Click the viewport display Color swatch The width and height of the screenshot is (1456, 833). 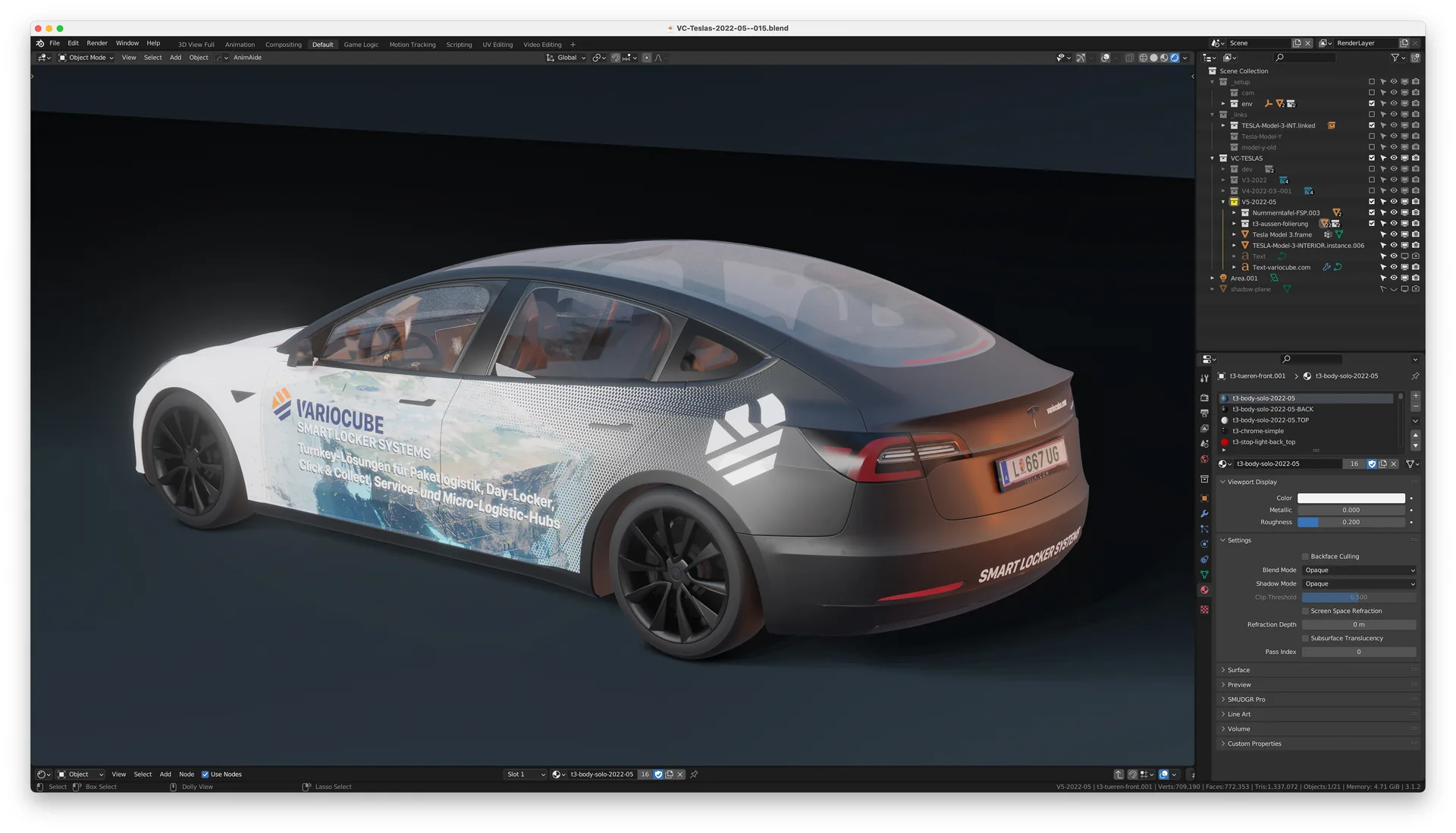click(1351, 498)
